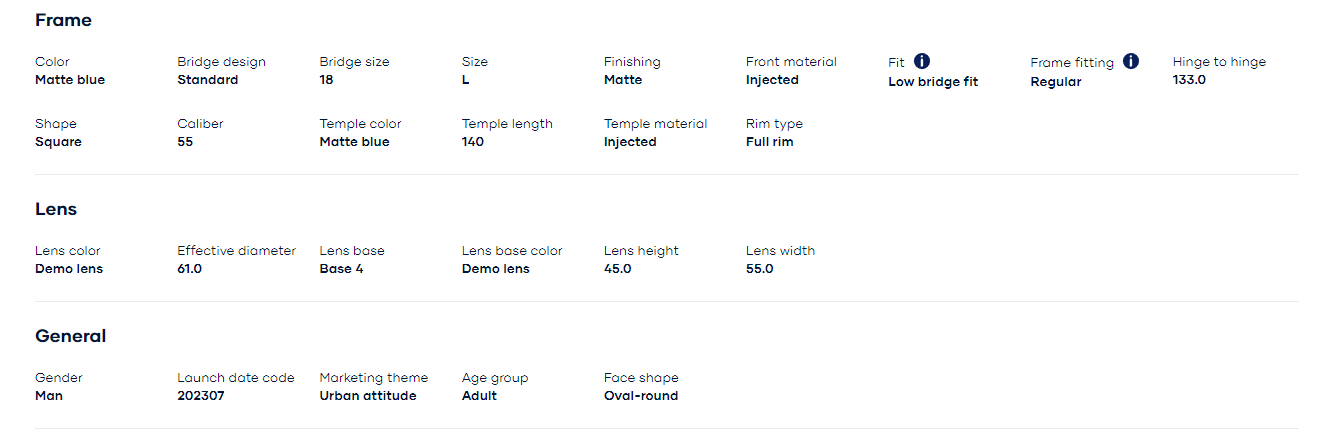Image resolution: width=1326 pixels, height=439 pixels.
Task: Click the Temple length value 140
Action: click(473, 142)
